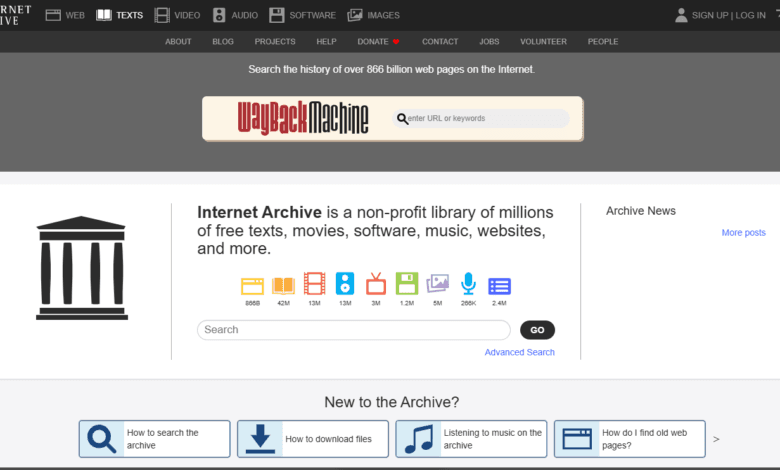Open the Projects menu item

[275, 42]
